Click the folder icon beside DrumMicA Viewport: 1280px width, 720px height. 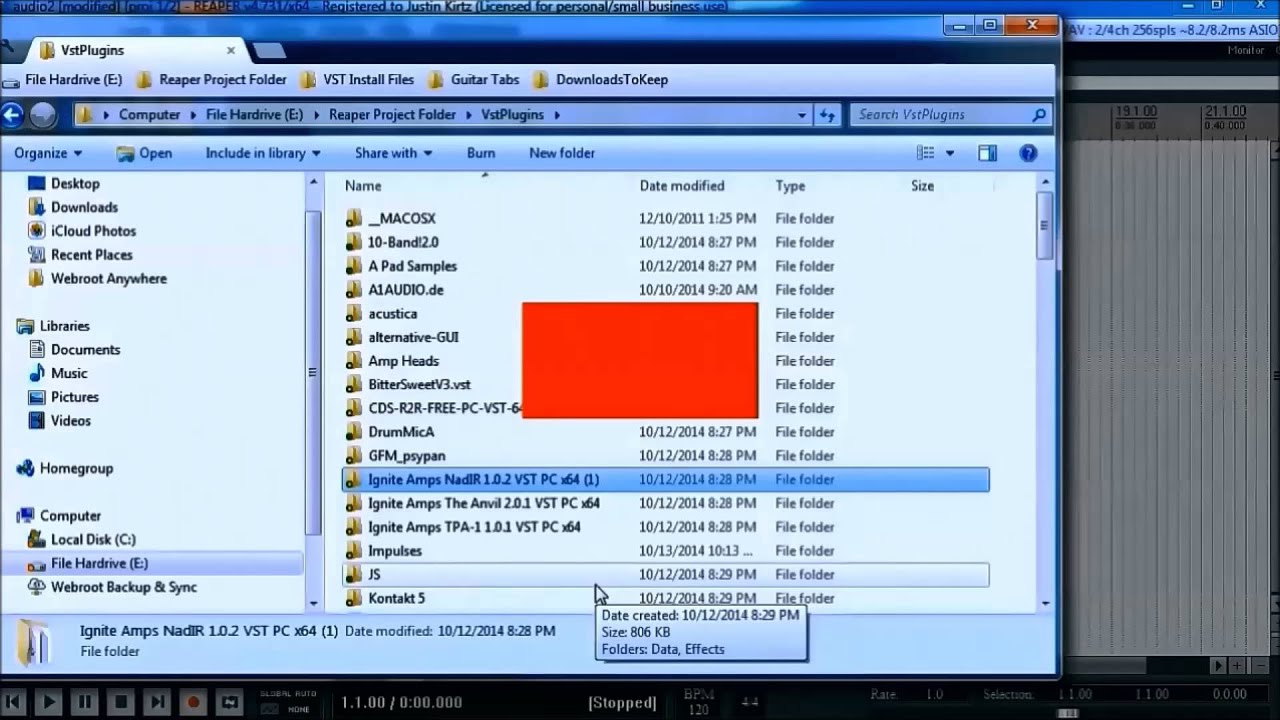353,432
